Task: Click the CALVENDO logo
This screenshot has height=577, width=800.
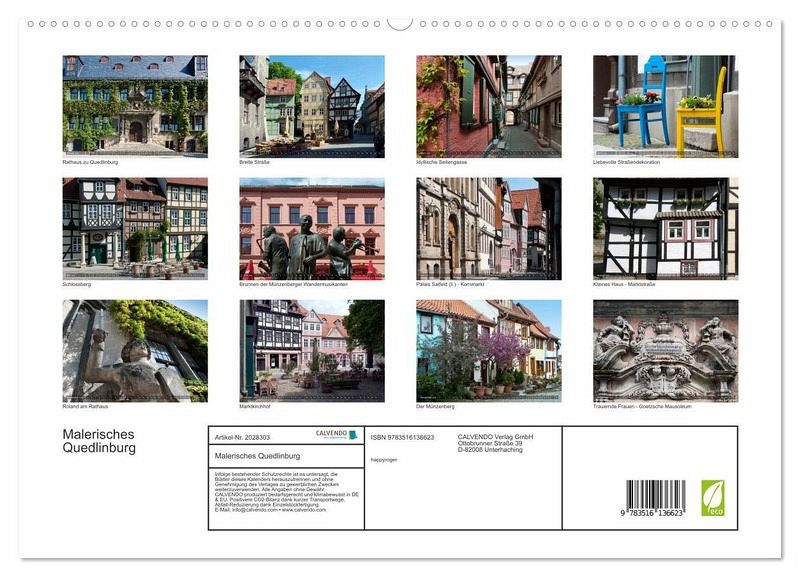Action: tap(336, 435)
